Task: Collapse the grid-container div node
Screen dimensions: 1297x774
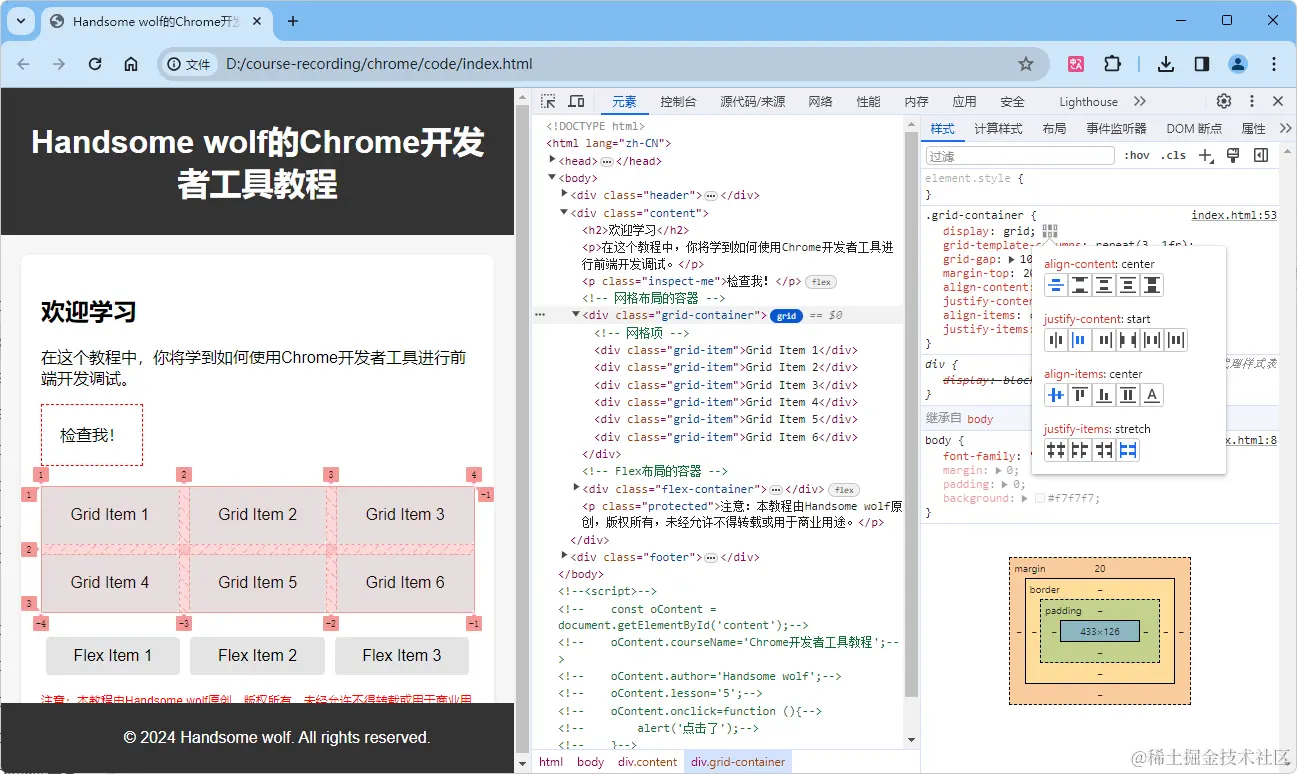Action: point(576,314)
